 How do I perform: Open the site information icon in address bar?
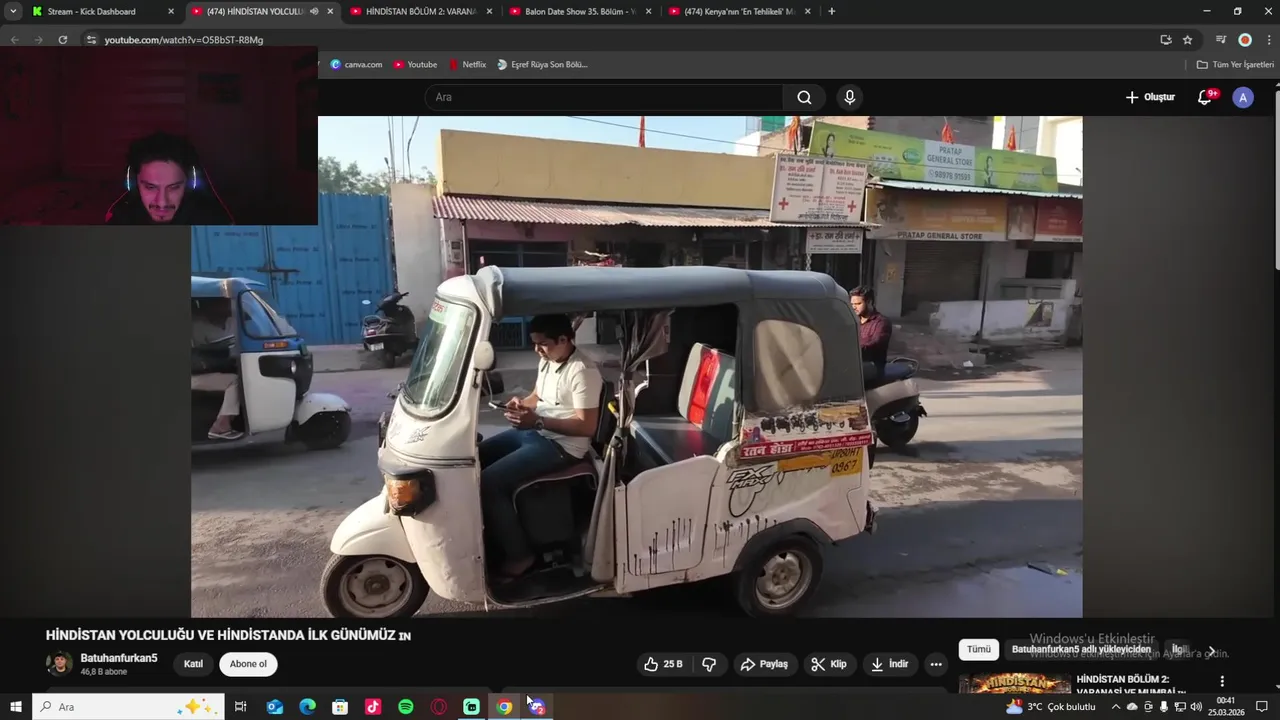(91, 39)
